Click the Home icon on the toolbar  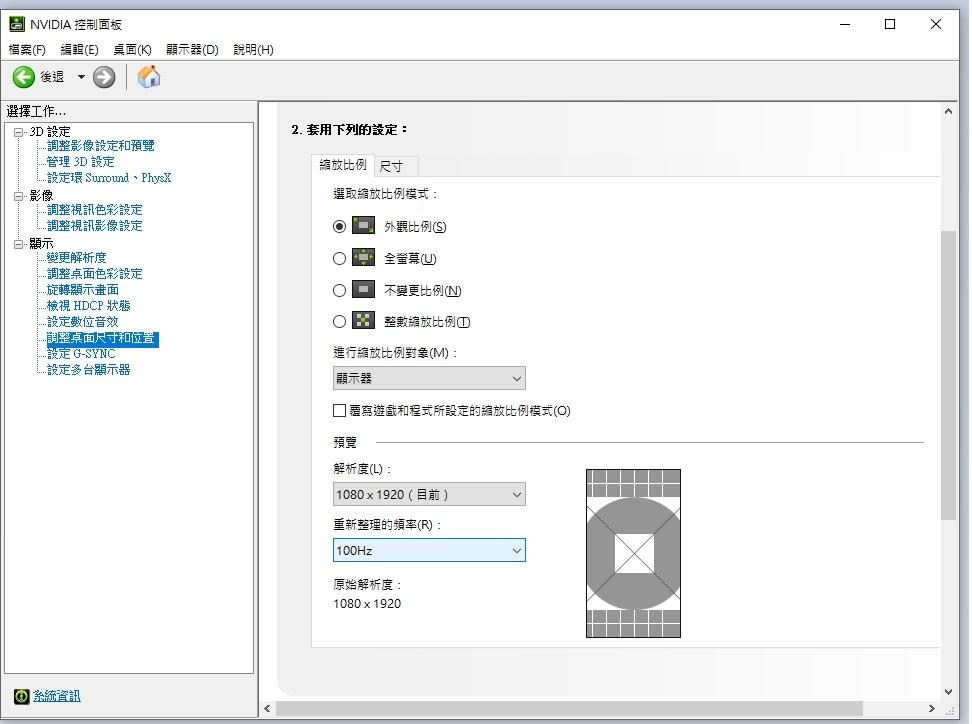149,76
